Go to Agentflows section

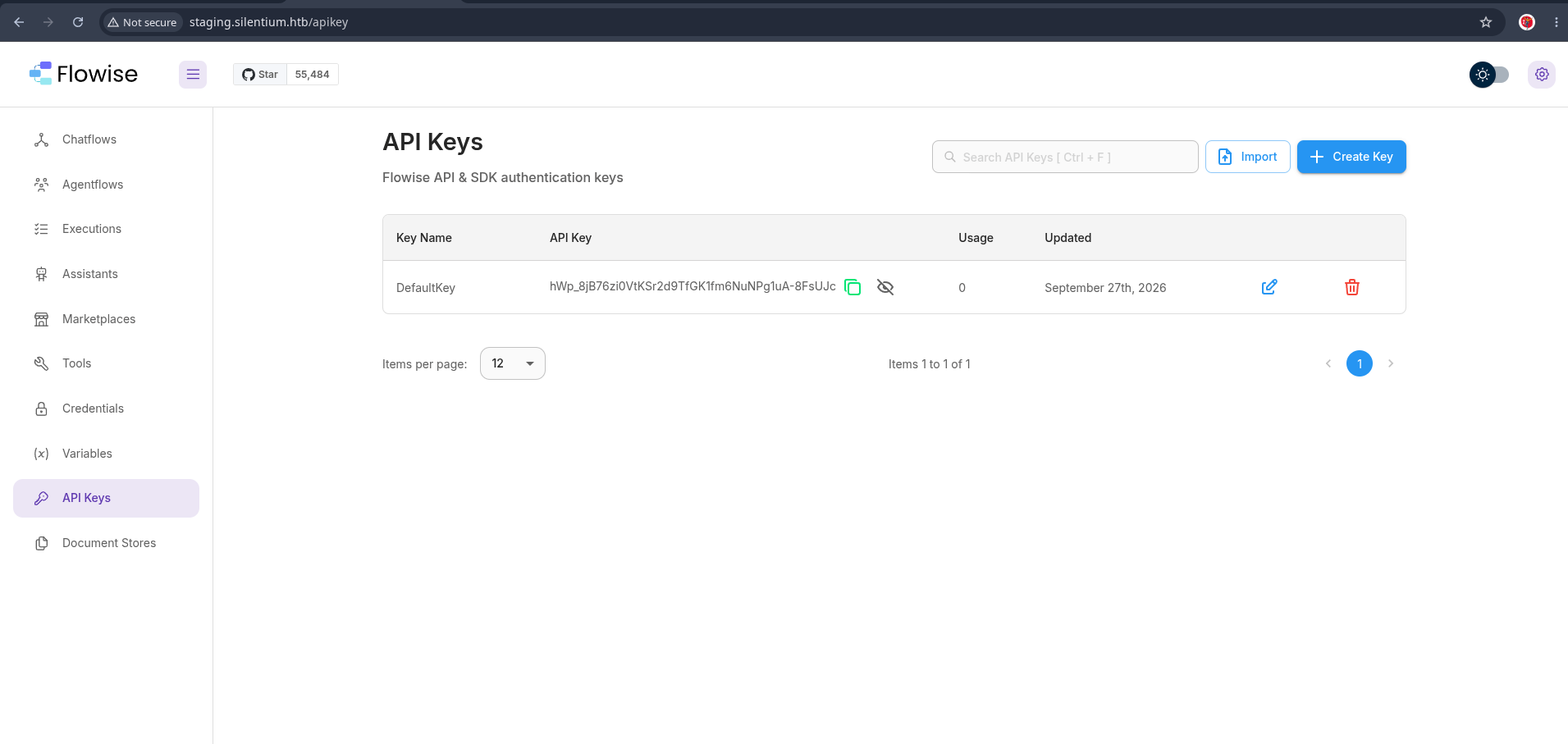click(x=107, y=185)
